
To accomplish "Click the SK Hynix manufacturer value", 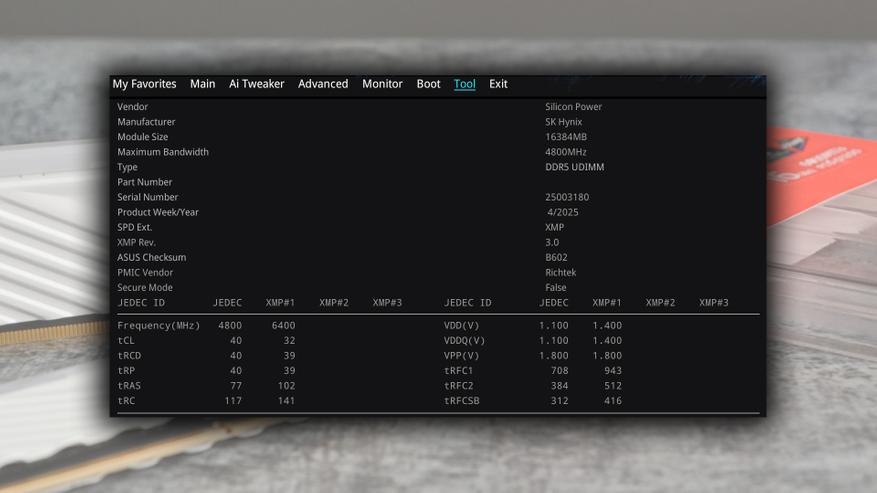I will [x=563, y=122].
